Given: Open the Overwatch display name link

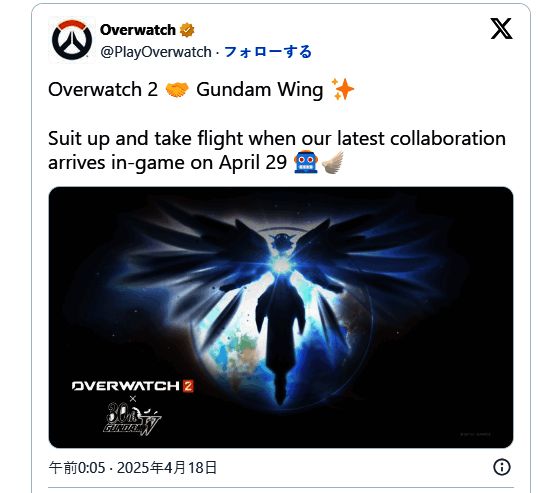Looking at the screenshot, I should (138, 30).
